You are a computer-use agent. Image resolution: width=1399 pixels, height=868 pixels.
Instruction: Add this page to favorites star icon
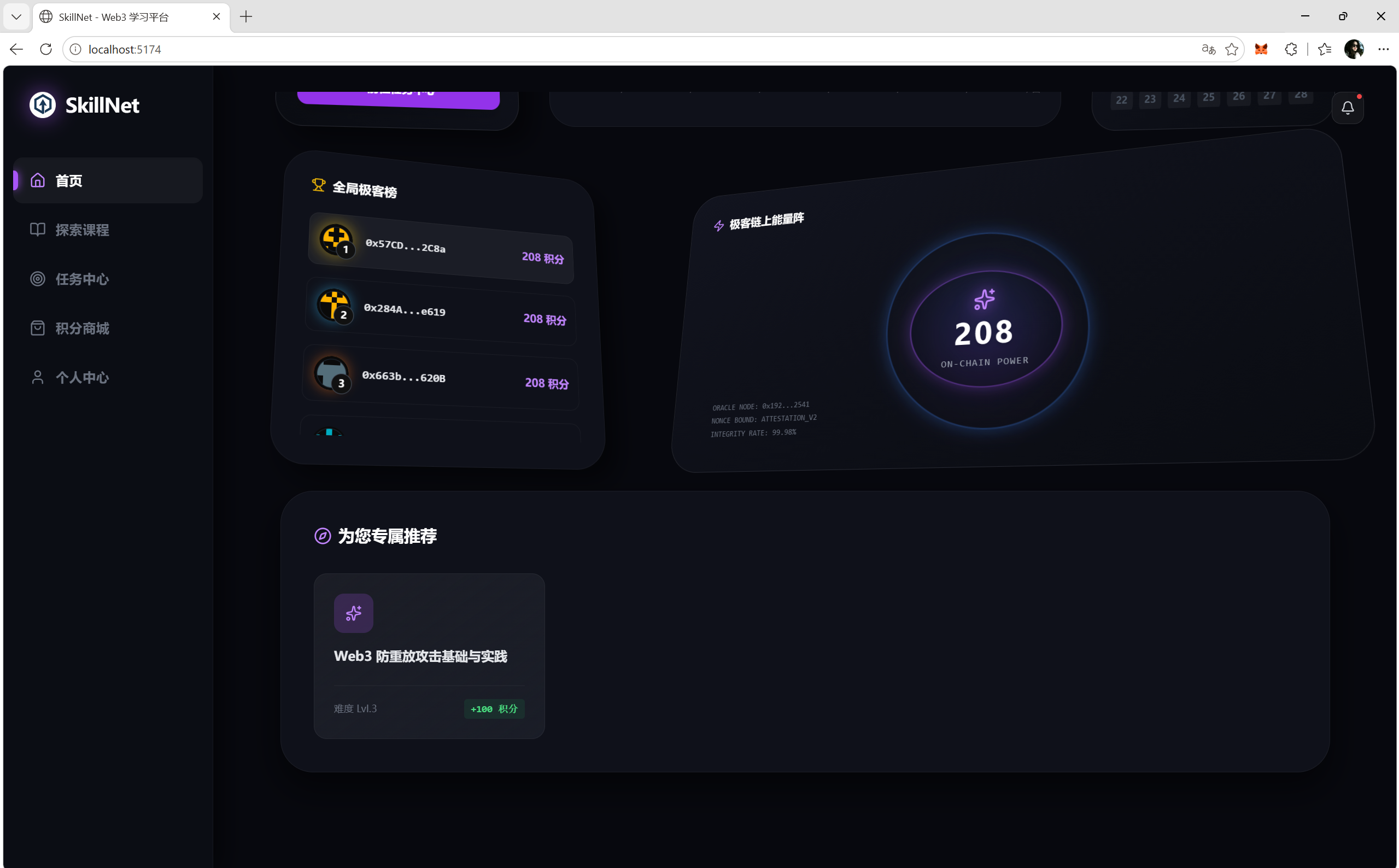[x=1231, y=49]
